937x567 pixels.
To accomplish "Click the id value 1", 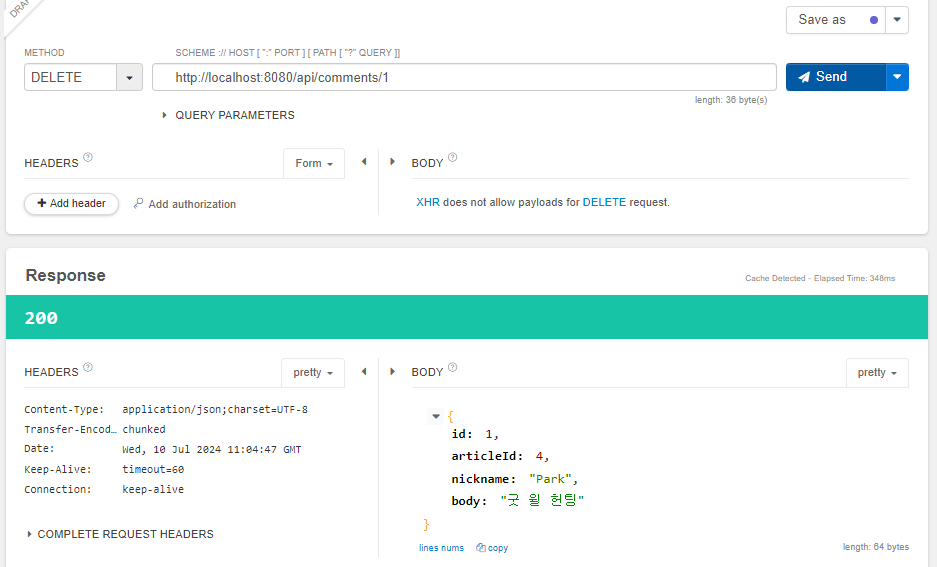I will point(489,434).
